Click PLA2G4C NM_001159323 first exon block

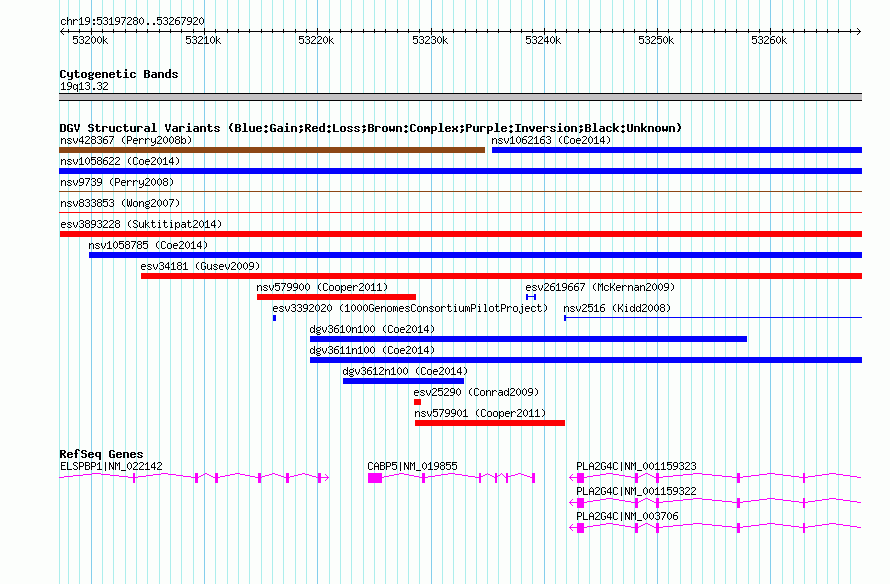(x=580, y=478)
